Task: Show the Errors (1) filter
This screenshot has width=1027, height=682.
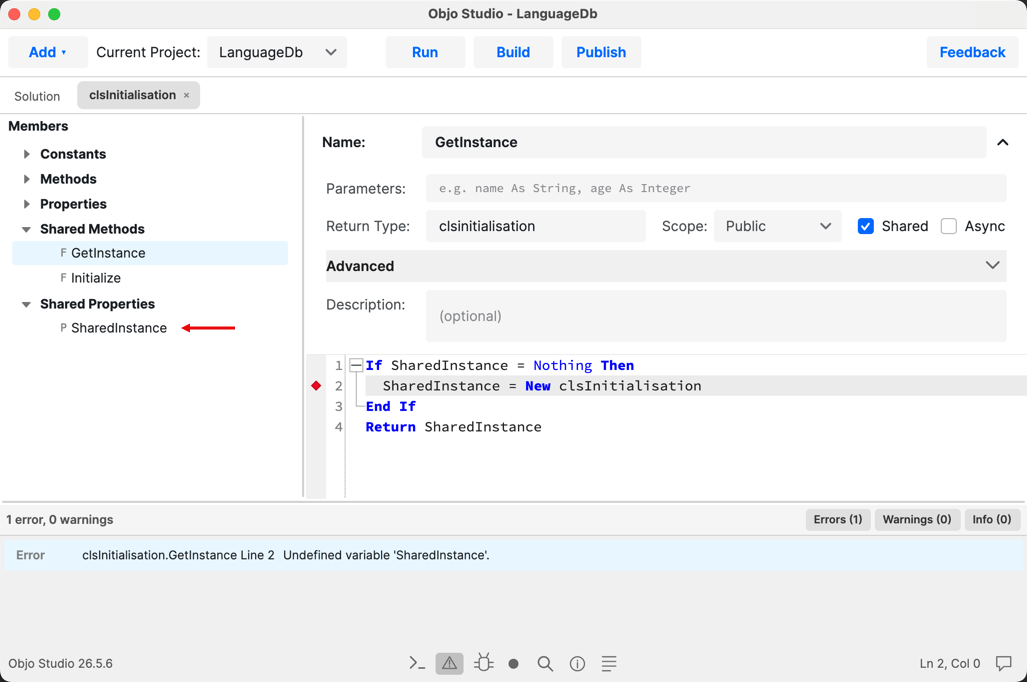Action: 838,520
